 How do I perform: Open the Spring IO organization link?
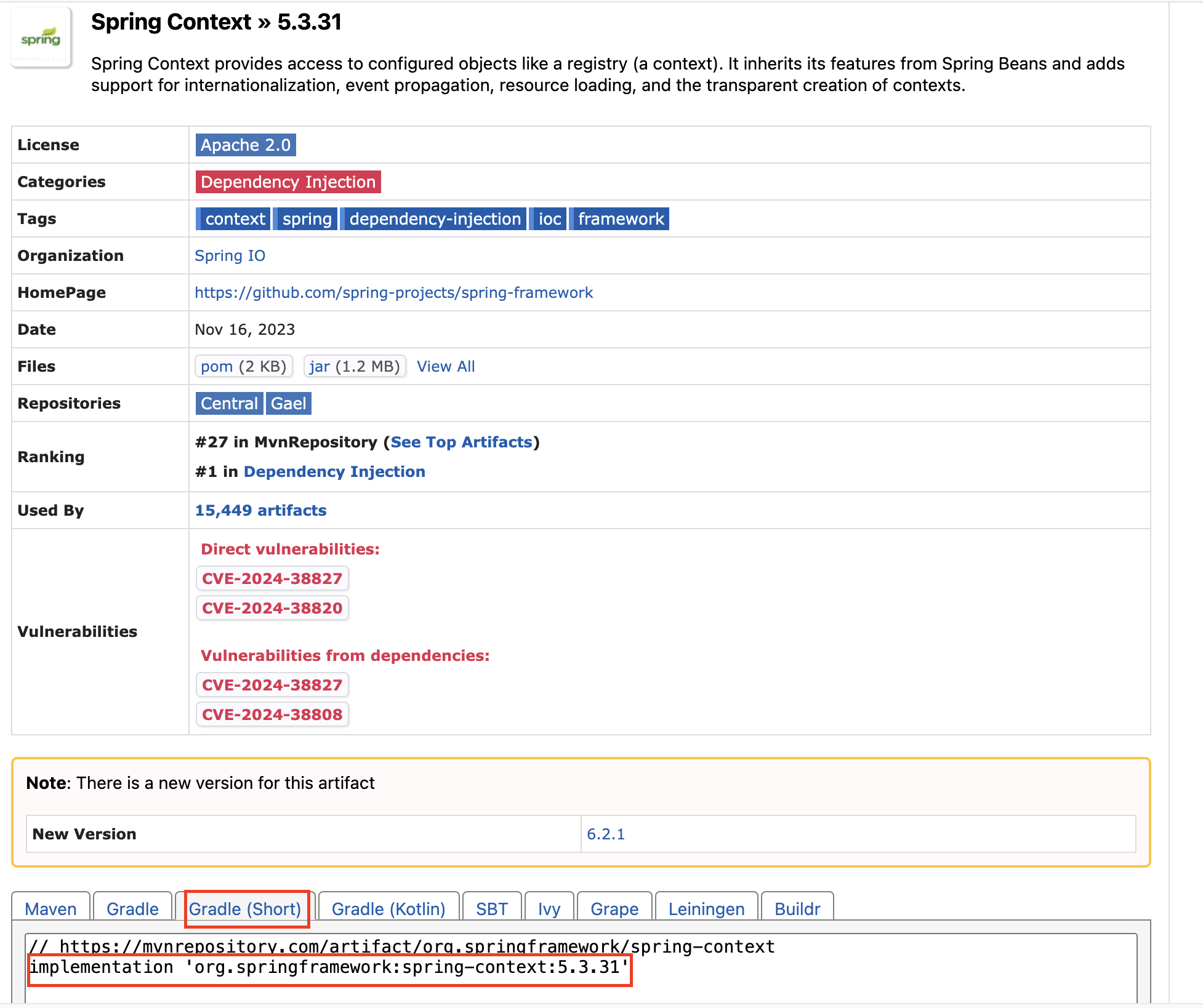pos(230,256)
